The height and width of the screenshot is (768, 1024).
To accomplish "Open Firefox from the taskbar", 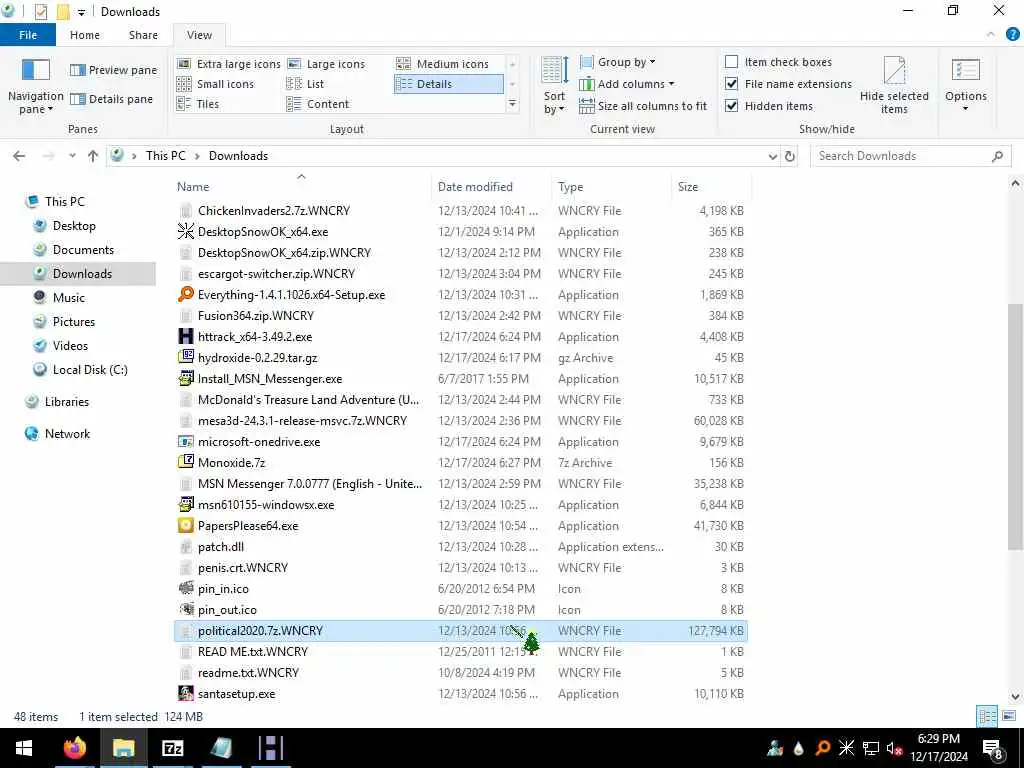I will (x=74, y=748).
